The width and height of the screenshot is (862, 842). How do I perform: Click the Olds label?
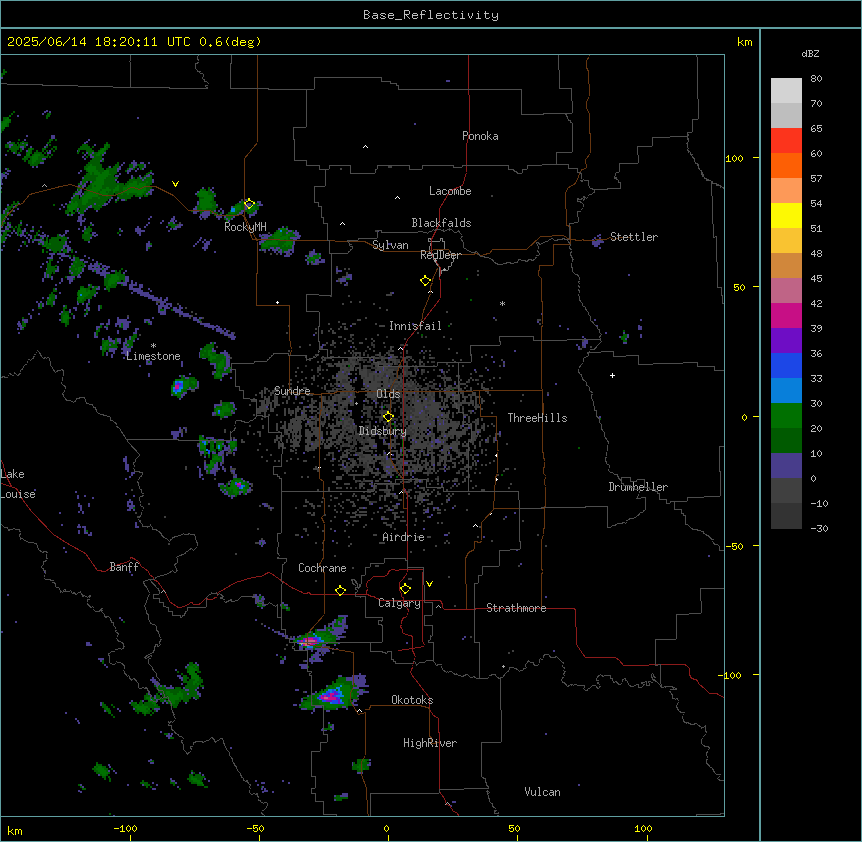click(x=388, y=394)
